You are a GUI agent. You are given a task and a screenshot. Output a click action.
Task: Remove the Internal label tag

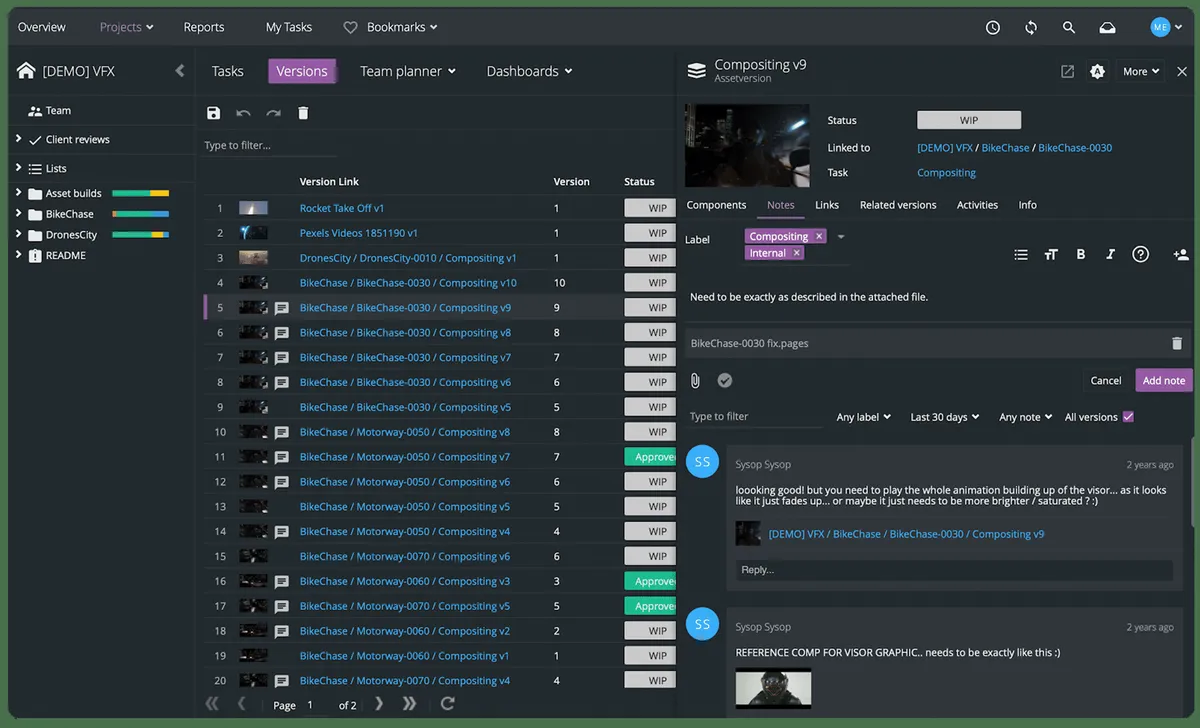tap(794, 252)
